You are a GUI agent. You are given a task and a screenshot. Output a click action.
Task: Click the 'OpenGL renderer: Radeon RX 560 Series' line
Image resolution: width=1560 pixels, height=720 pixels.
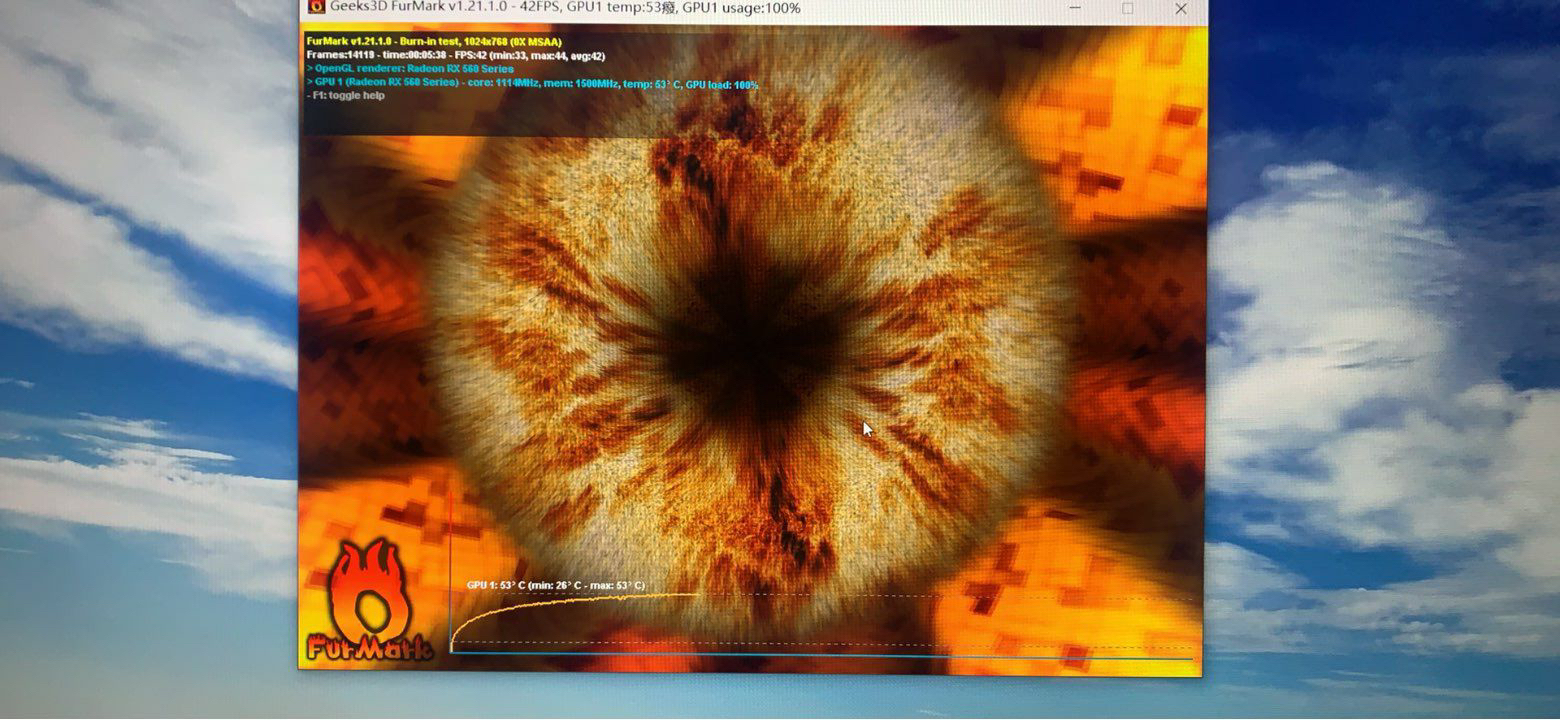[x=410, y=69]
